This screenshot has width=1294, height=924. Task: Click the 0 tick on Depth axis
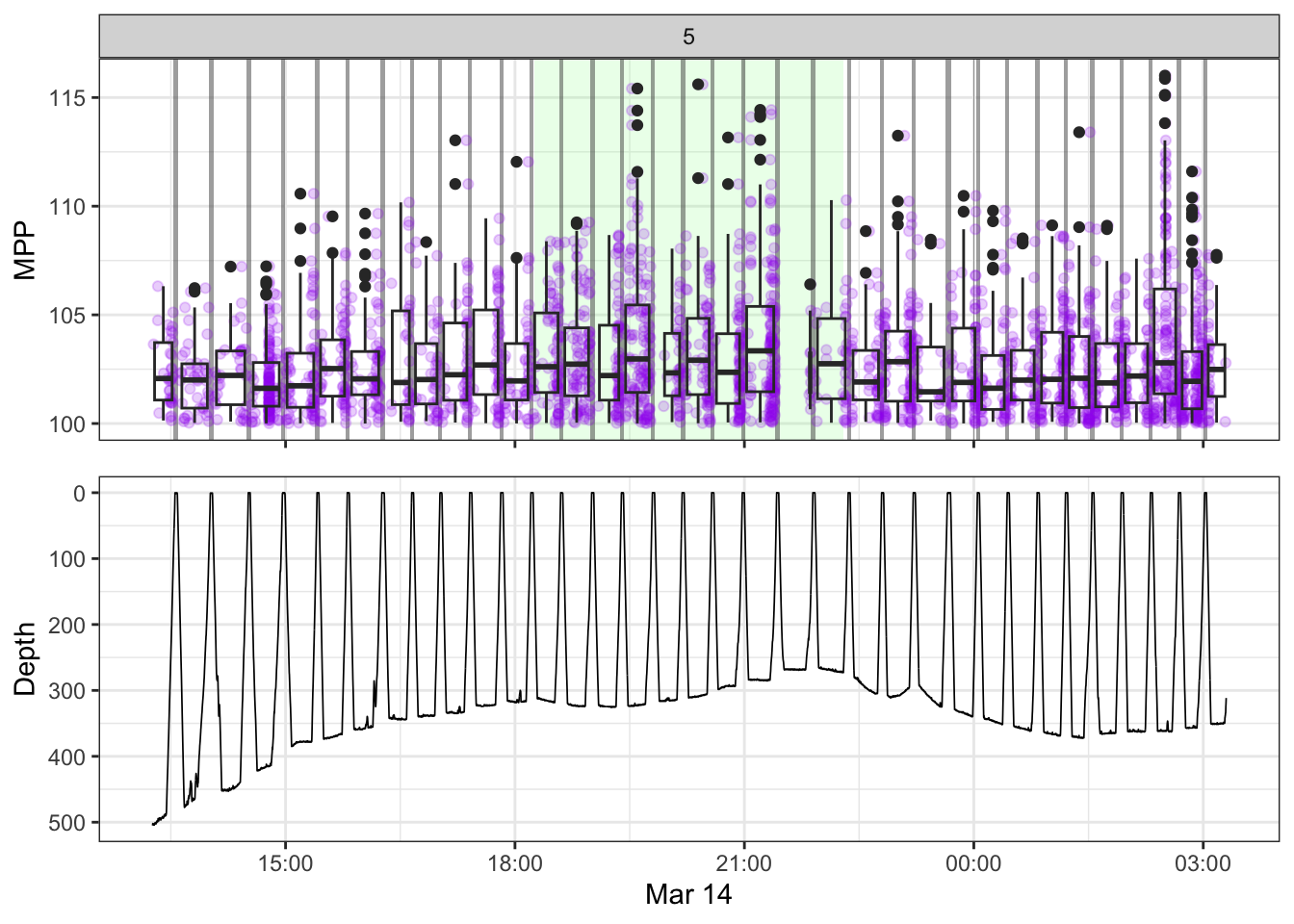tap(80, 494)
